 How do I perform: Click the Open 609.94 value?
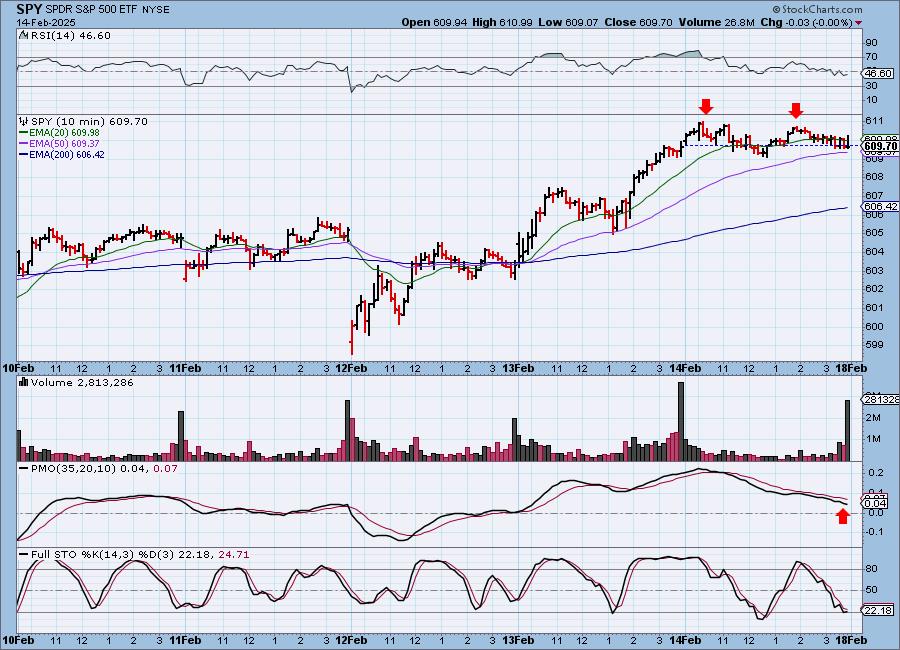[x=435, y=22]
